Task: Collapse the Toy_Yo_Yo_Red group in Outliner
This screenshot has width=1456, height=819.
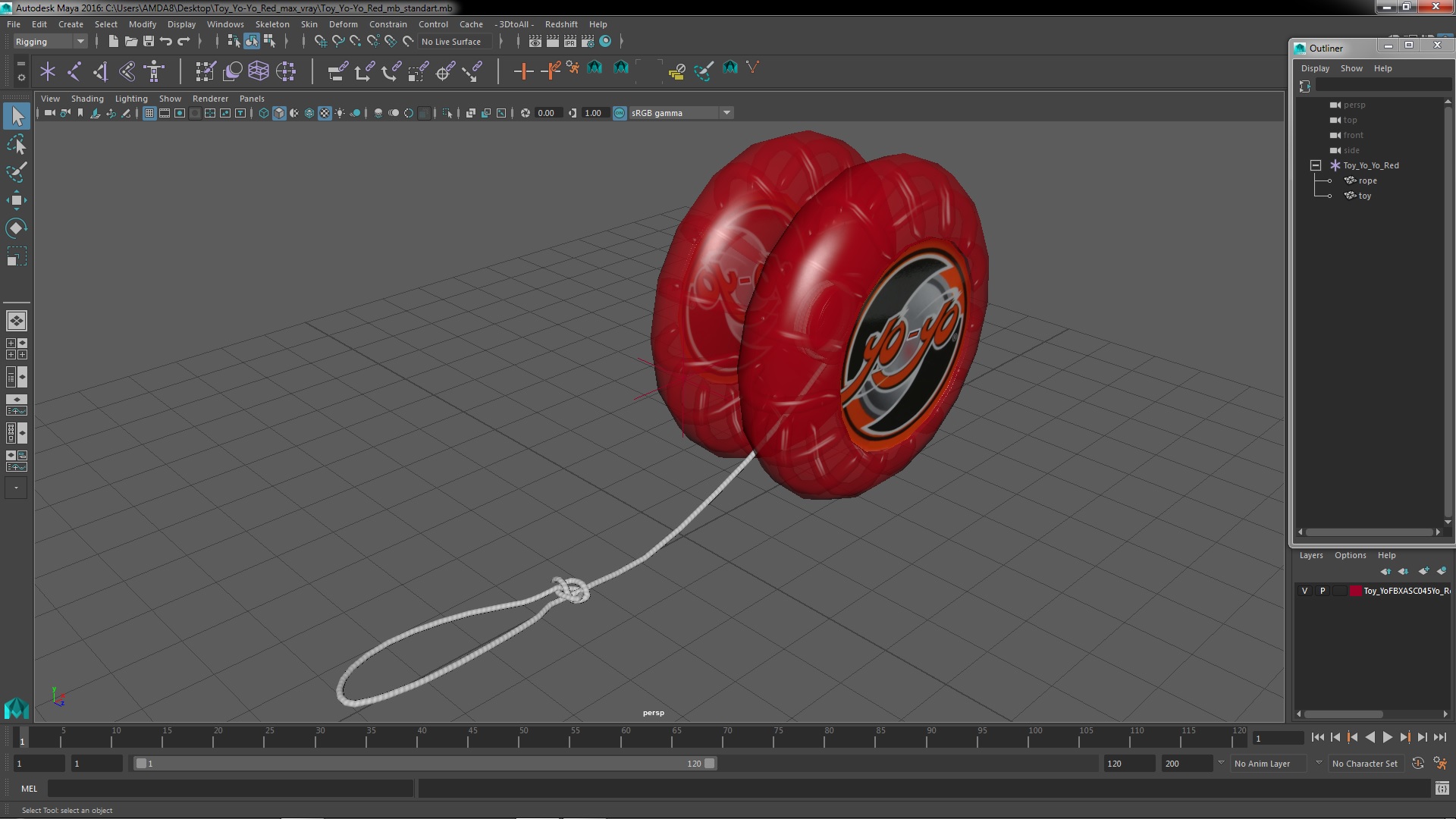Action: (1315, 165)
